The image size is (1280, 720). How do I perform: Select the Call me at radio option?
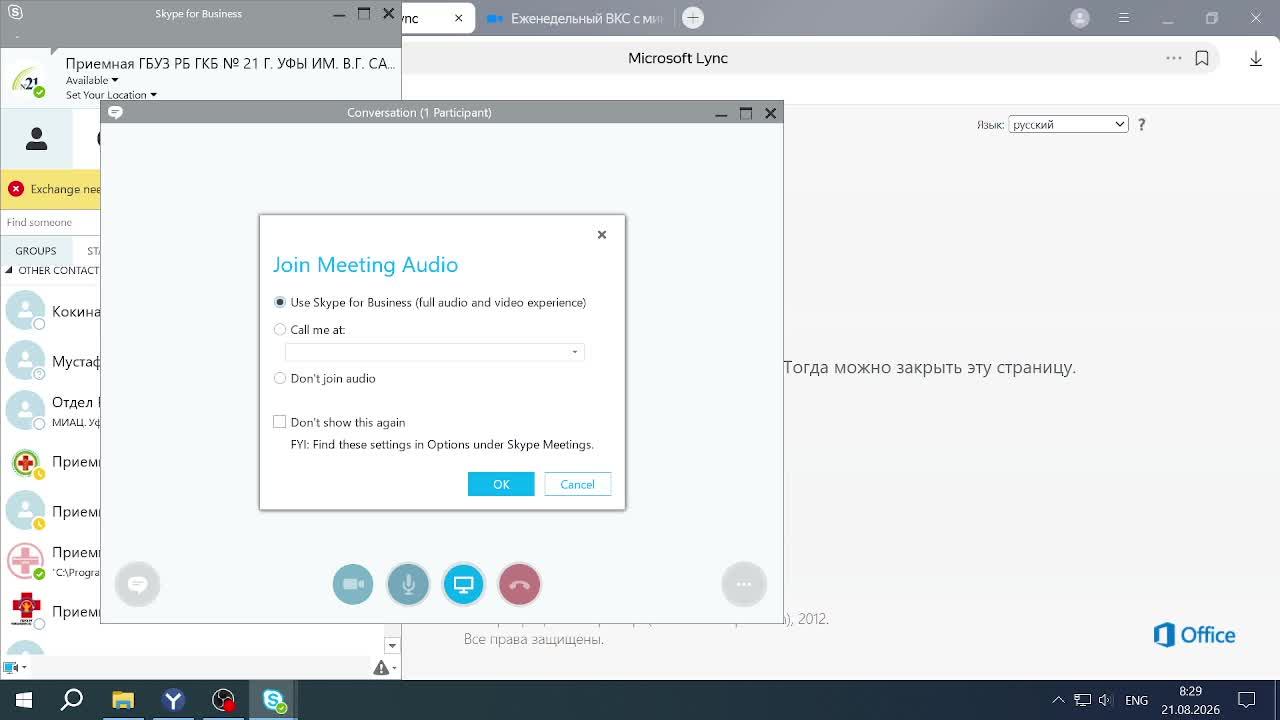tap(280, 329)
